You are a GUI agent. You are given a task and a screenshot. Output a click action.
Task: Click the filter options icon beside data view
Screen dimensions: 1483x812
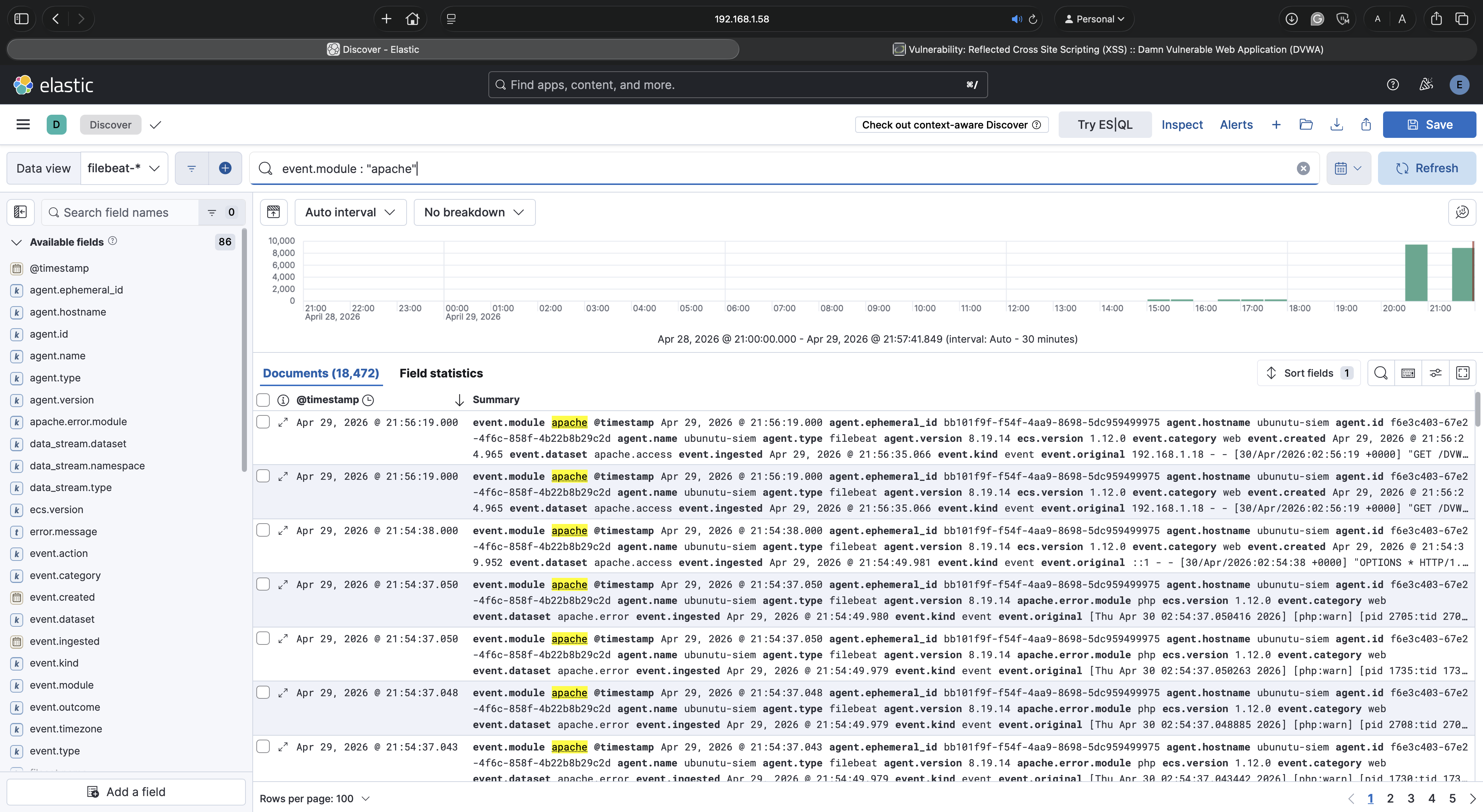tap(192, 168)
